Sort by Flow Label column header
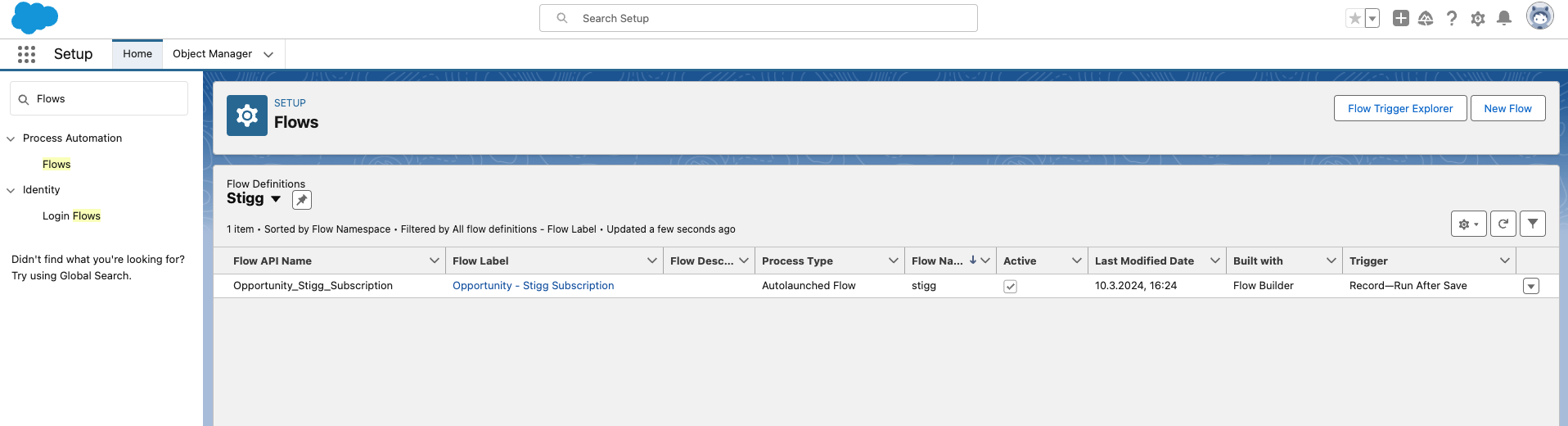 (x=480, y=261)
